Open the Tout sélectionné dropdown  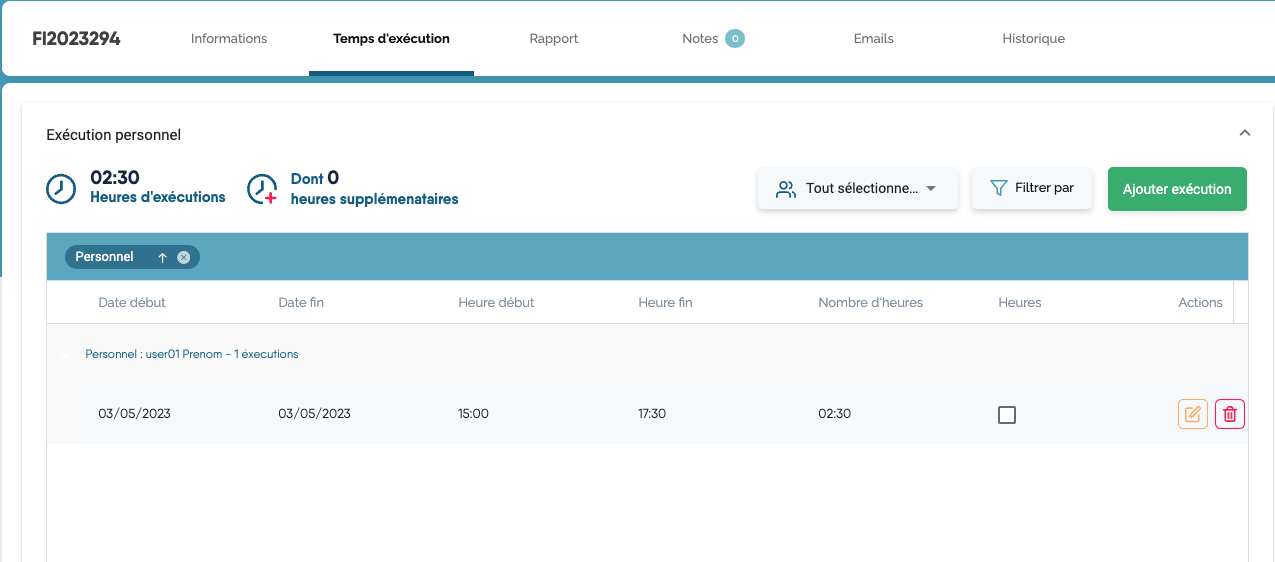pyautogui.click(x=857, y=189)
